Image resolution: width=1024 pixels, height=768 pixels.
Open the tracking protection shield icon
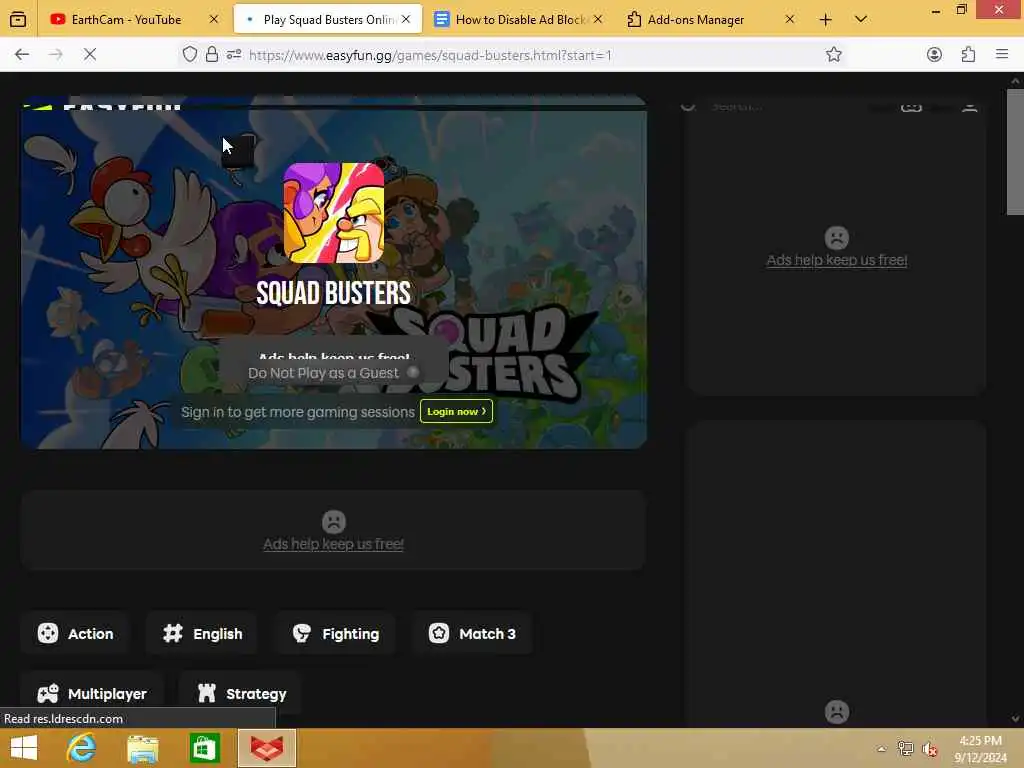(x=189, y=55)
